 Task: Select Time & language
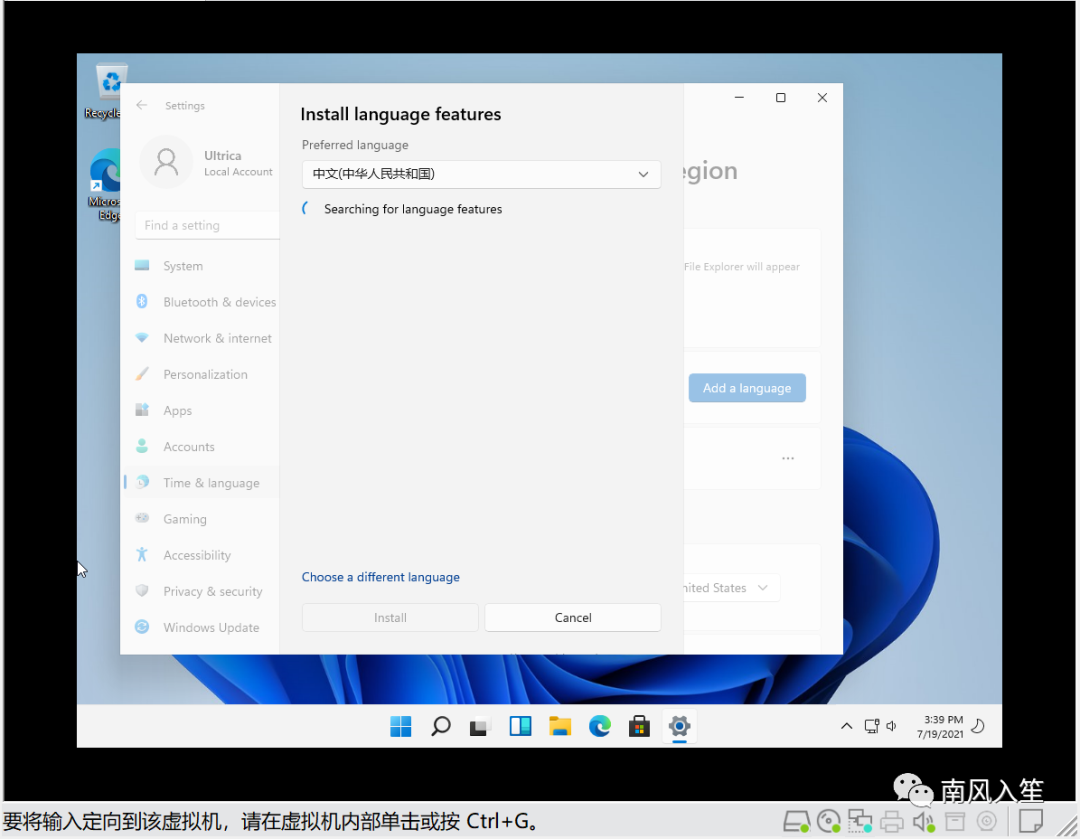201,483
